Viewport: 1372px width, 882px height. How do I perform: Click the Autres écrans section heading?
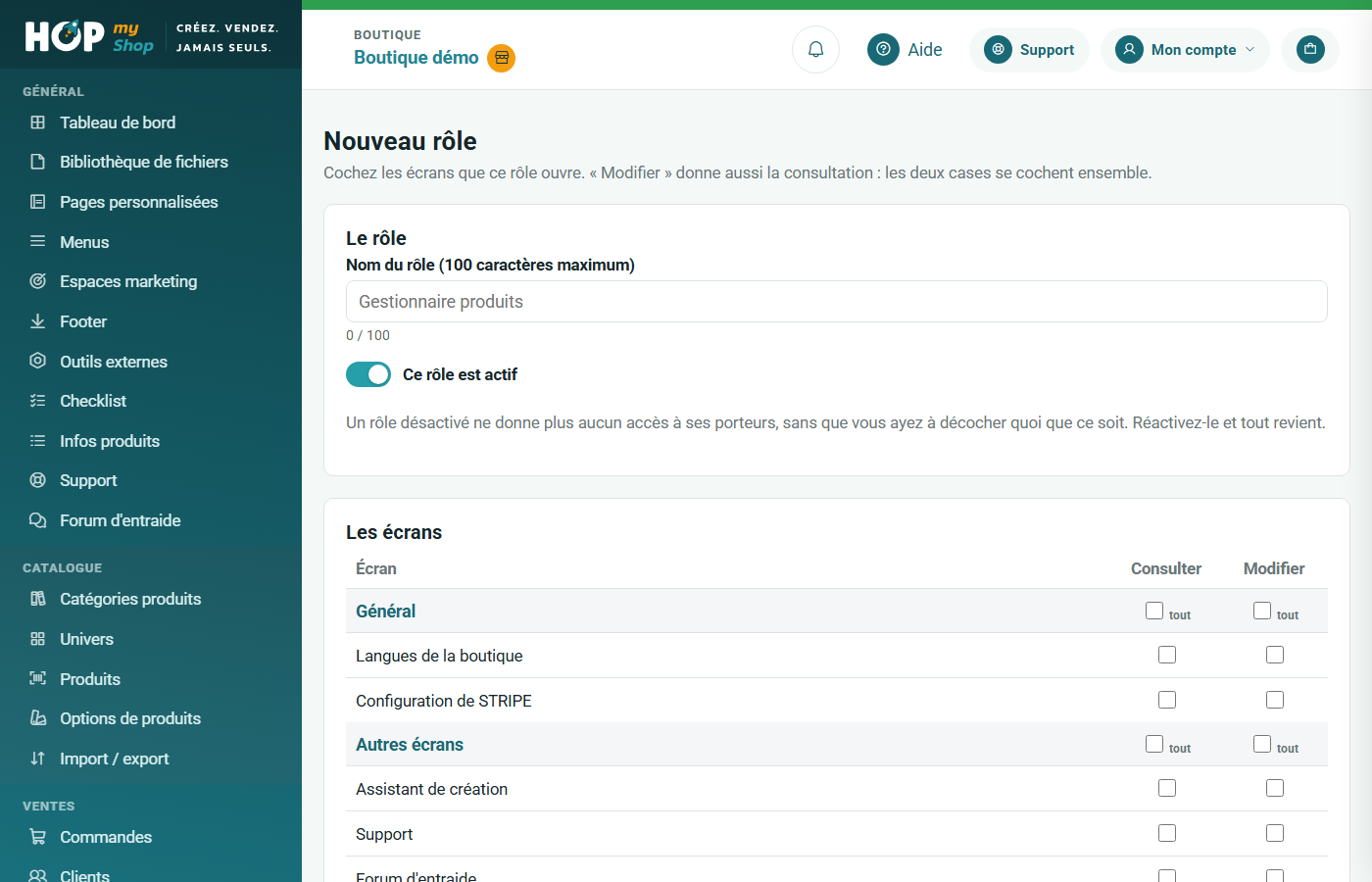coord(410,744)
